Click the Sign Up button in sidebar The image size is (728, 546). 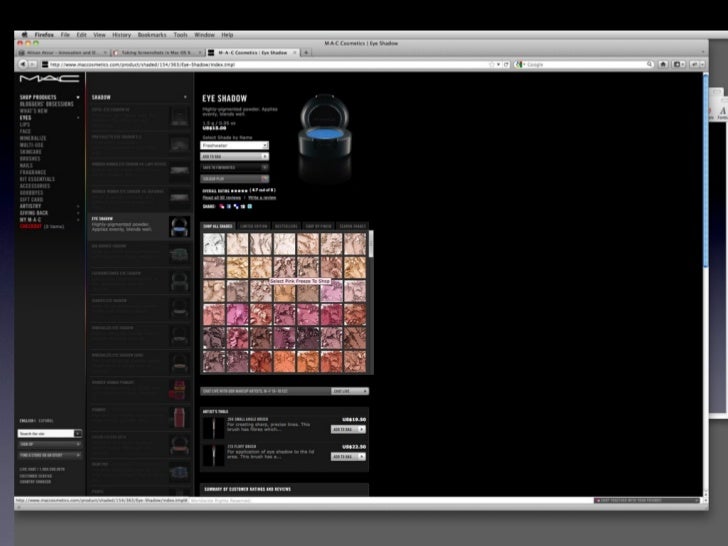(50, 444)
